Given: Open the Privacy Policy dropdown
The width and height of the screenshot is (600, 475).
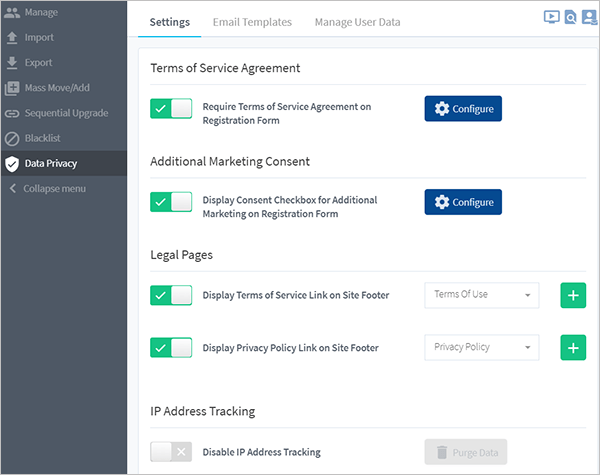Looking at the screenshot, I should [482, 348].
